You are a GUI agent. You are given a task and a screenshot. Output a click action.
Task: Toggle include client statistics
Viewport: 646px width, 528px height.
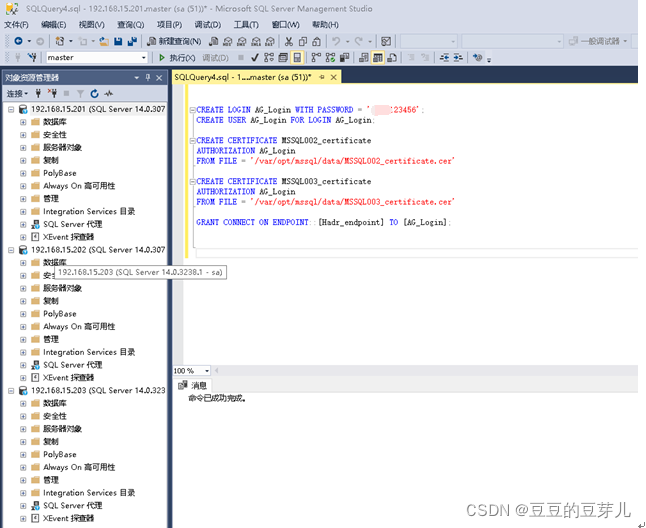(344, 57)
